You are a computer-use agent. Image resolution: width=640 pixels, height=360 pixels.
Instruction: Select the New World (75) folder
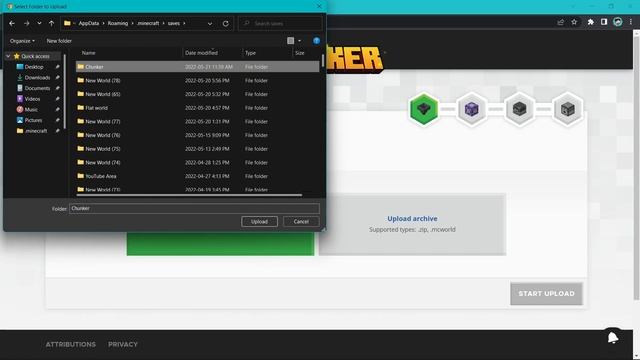coord(198,149)
